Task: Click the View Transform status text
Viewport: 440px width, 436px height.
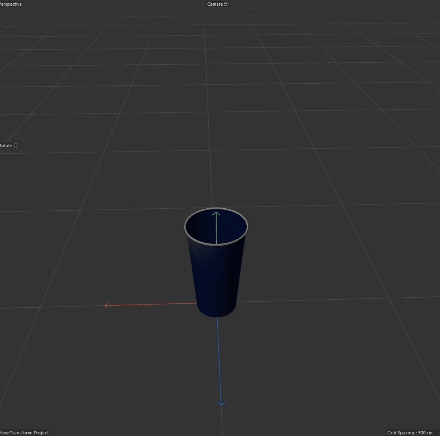Action: tap(24, 432)
